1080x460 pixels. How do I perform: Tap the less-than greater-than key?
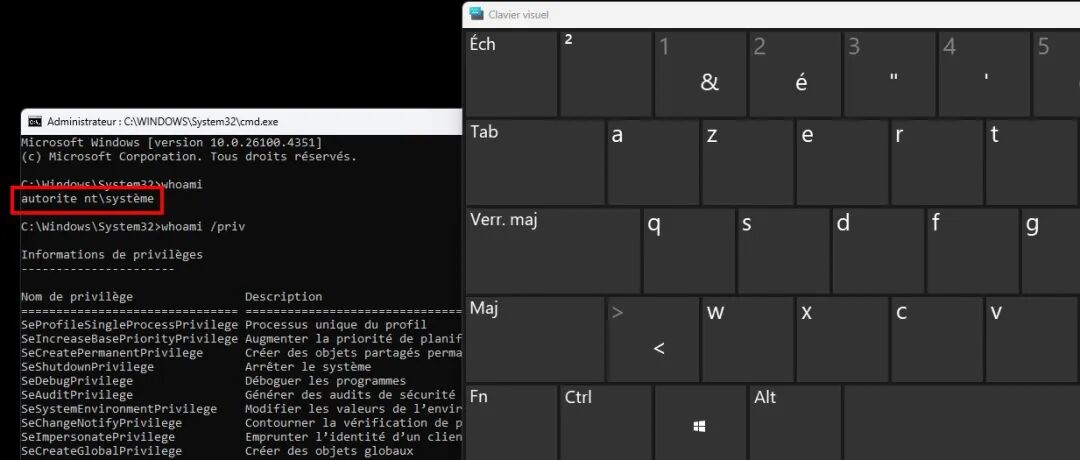[653, 339]
